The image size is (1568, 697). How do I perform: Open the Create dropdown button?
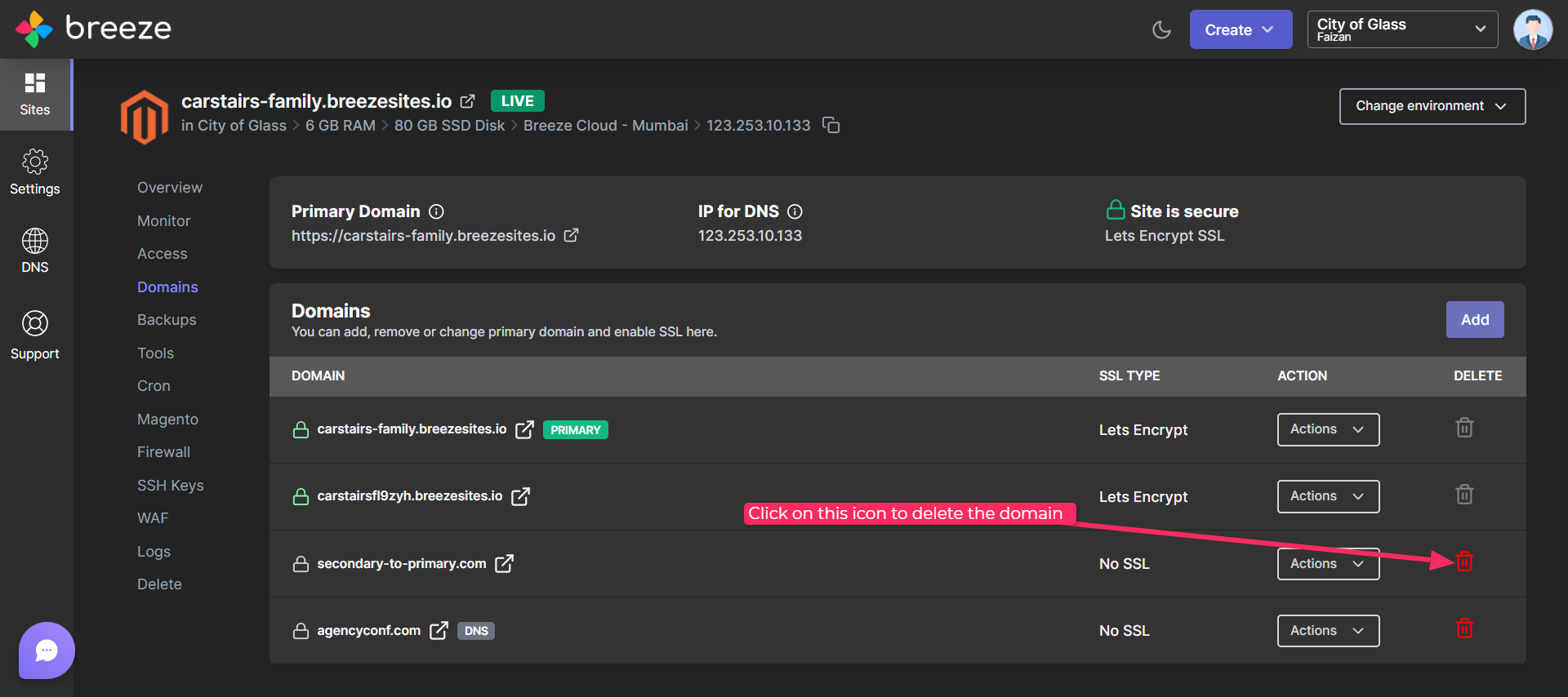click(1241, 29)
